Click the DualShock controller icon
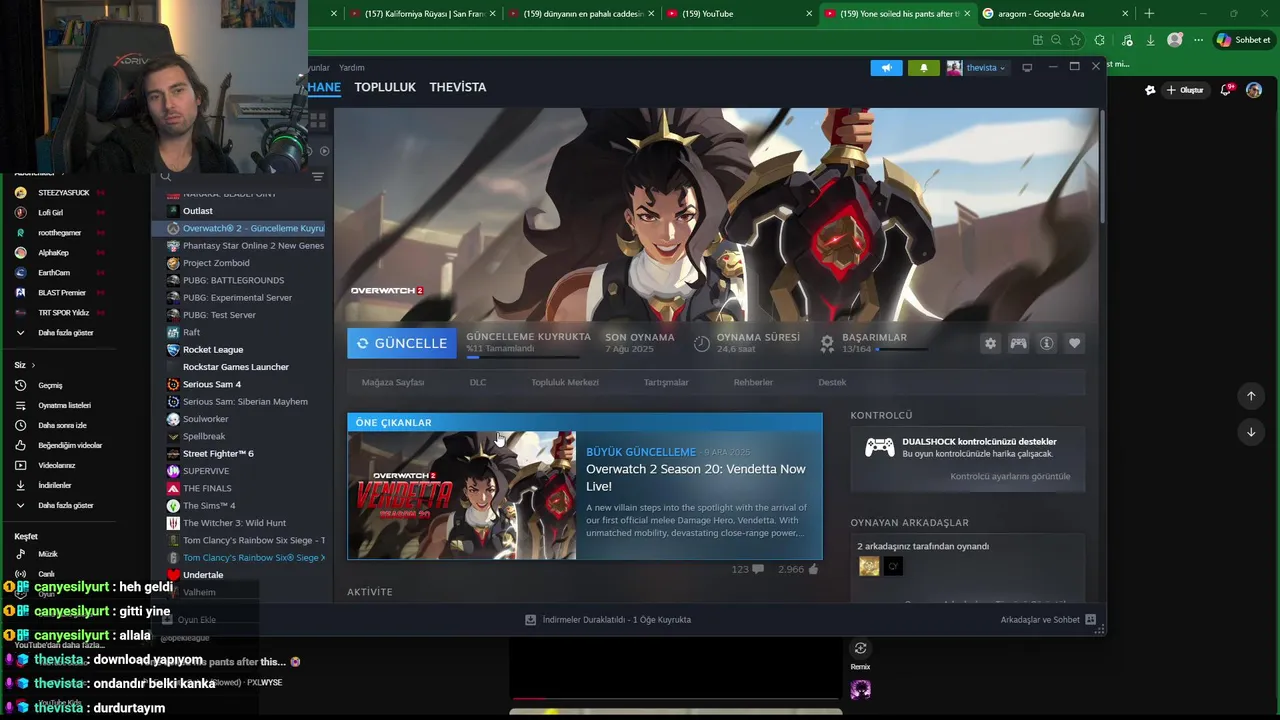1280x720 pixels. coord(880,447)
